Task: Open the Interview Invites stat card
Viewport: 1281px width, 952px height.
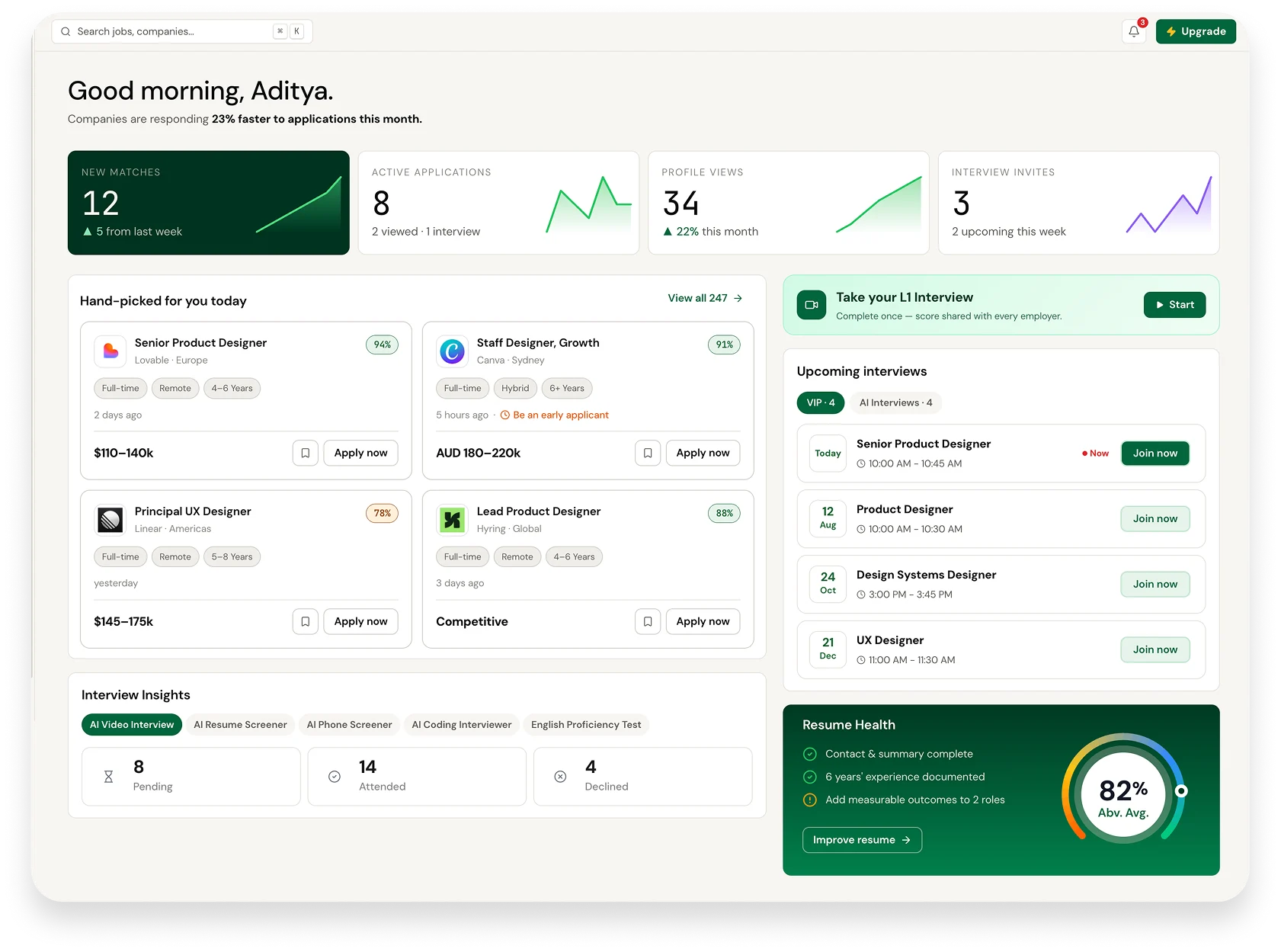Action: click(x=1078, y=203)
